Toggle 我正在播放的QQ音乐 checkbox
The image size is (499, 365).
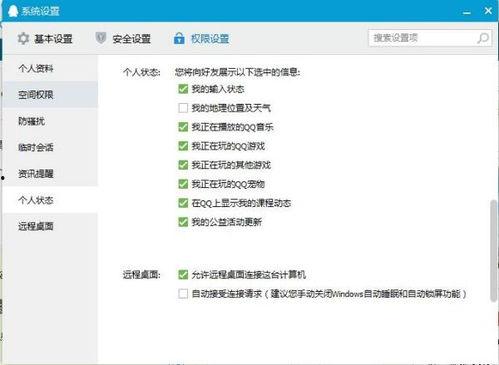click(183, 127)
